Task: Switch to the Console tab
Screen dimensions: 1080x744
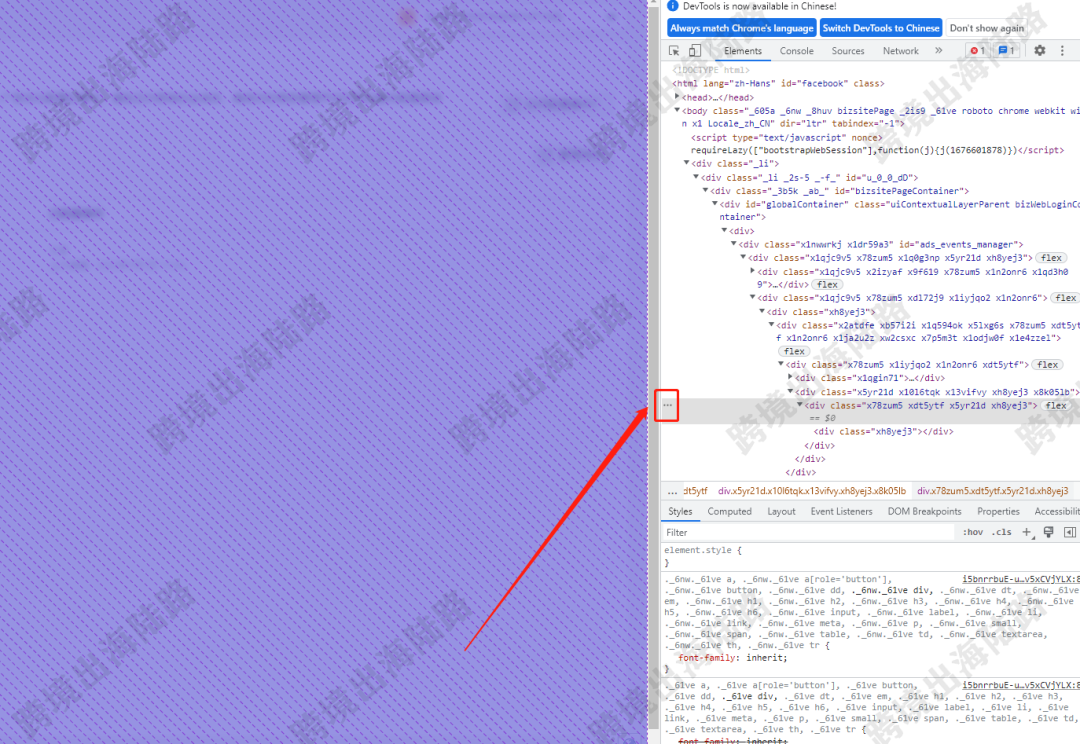Action: 796,51
